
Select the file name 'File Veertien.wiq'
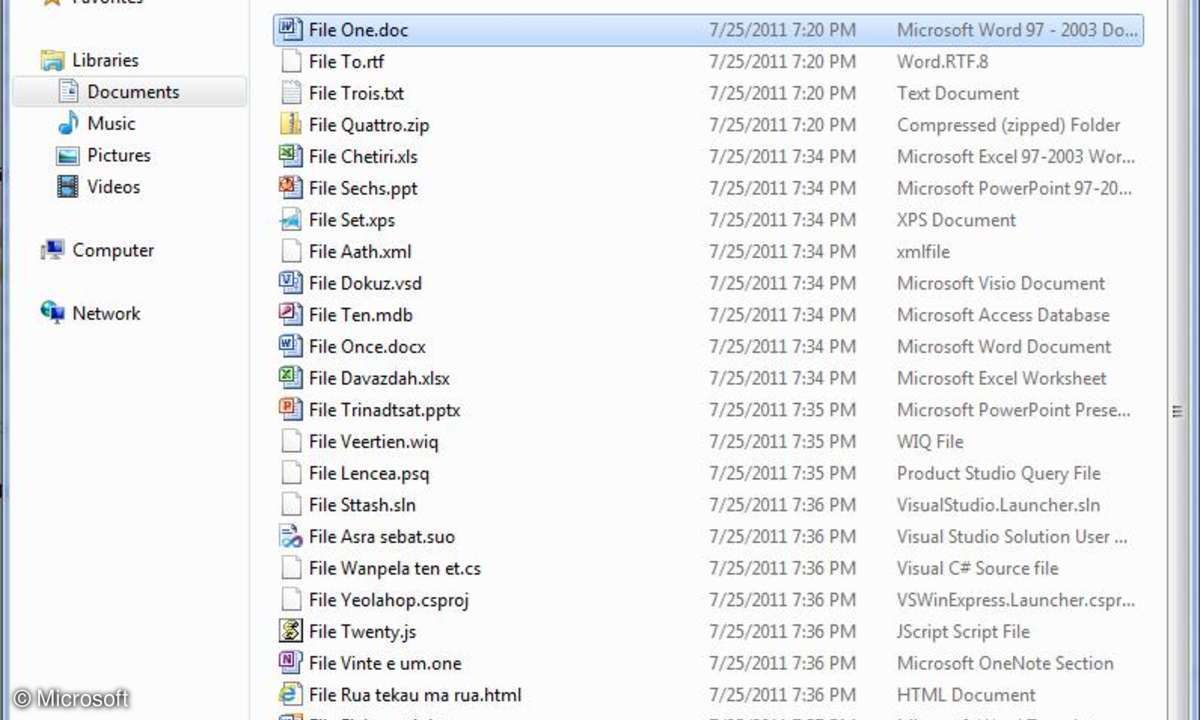(x=373, y=441)
